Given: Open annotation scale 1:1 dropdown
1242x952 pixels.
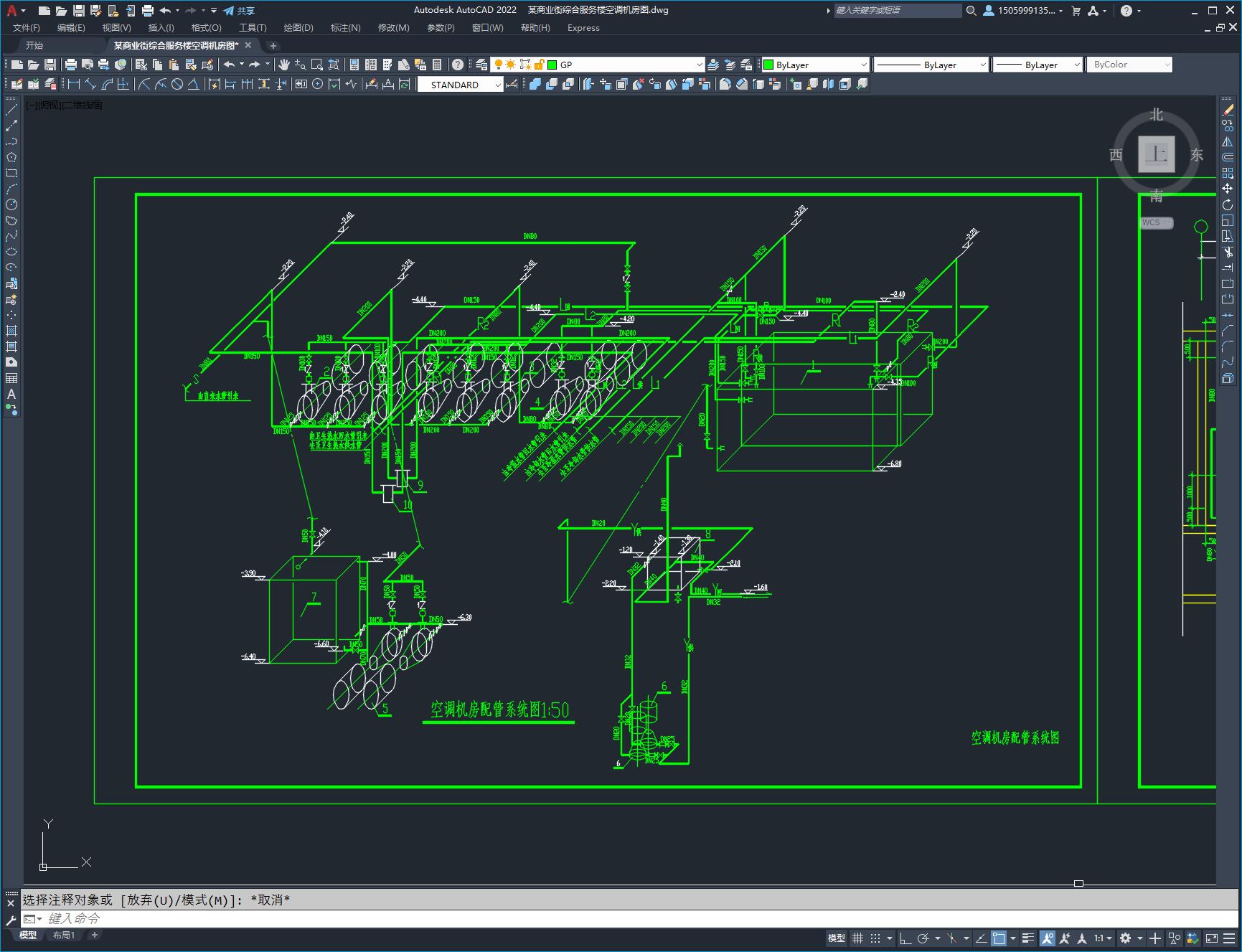Looking at the screenshot, I should (x=1103, y=938).
